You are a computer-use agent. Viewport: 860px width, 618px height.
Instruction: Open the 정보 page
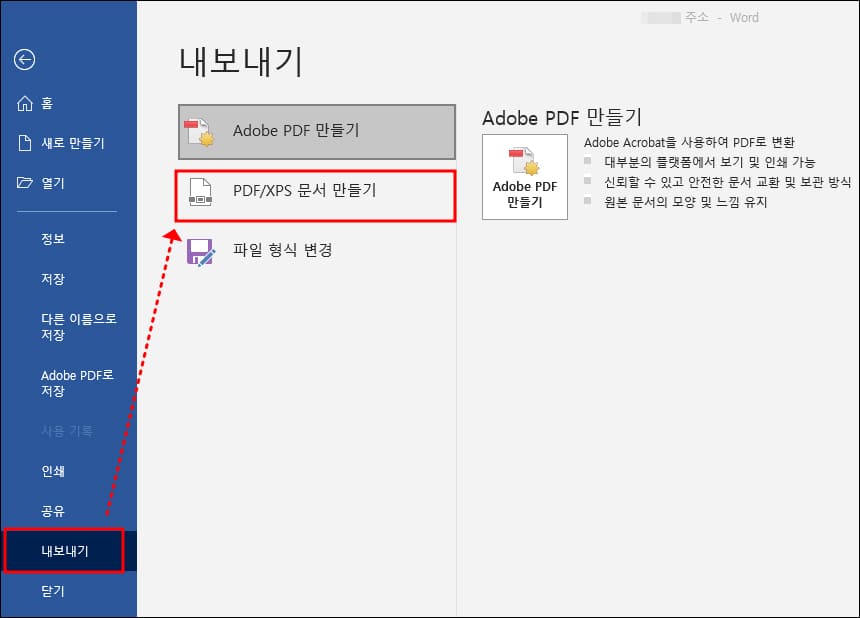69,239
